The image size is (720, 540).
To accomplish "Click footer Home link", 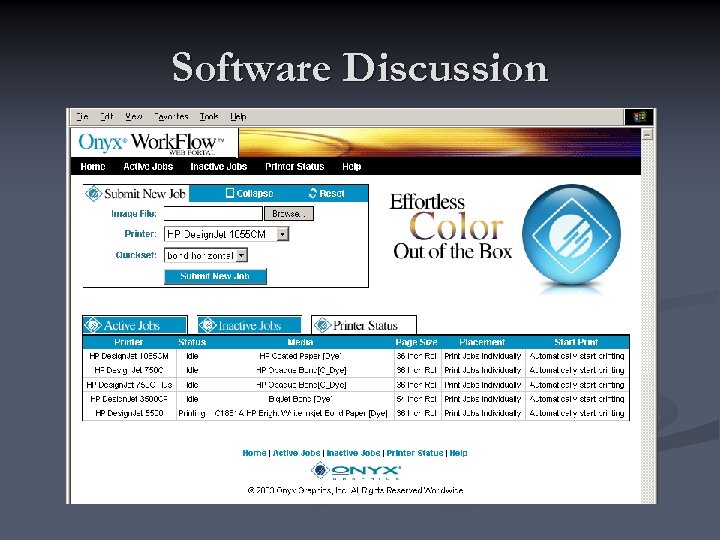I will click(x=254, y=453).
